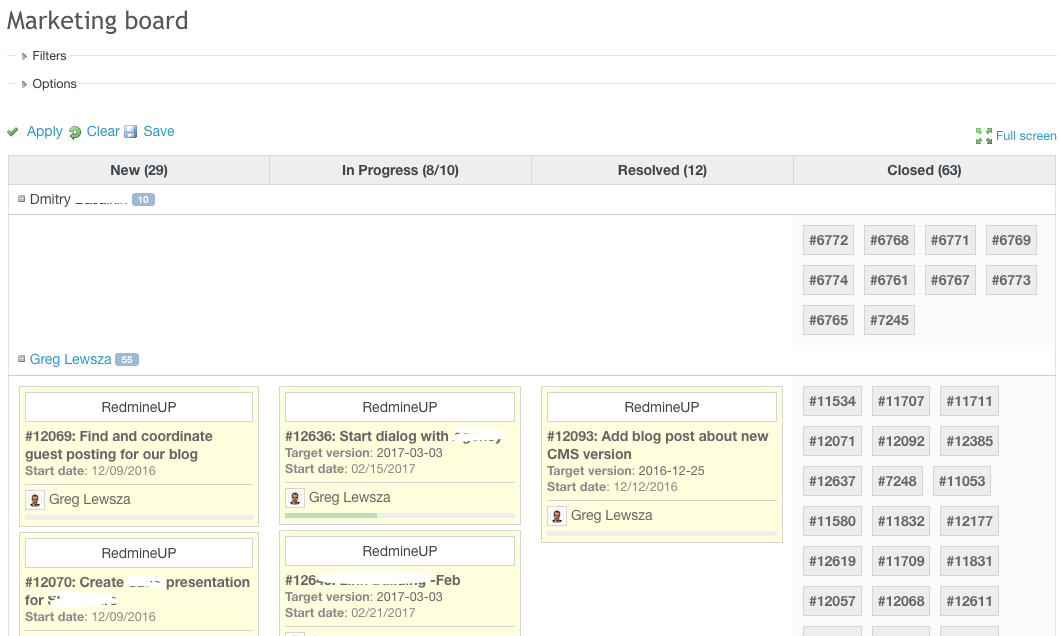Click the avatar icon on card #12636

(294, 497)
